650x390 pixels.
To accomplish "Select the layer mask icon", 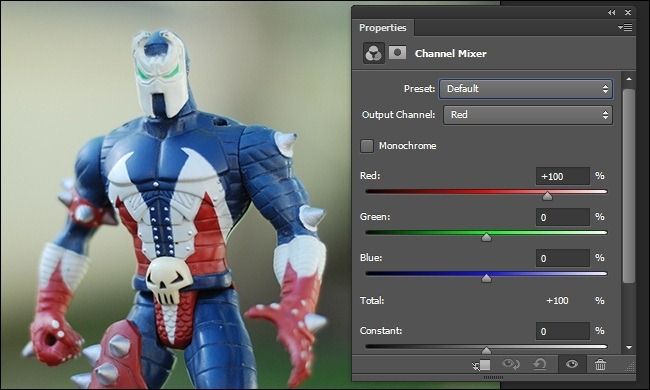I will point(397,53).
